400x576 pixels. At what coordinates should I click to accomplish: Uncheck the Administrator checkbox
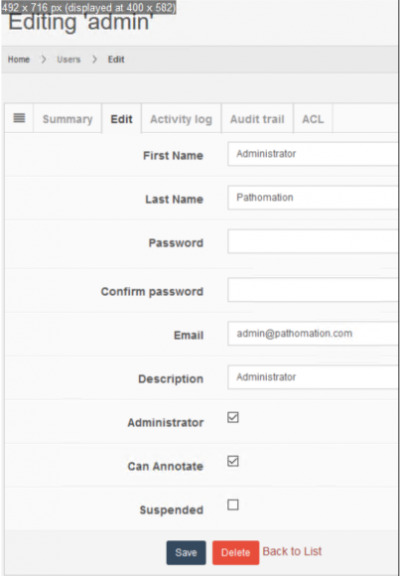pyautogui.click(x=233, y=417)
